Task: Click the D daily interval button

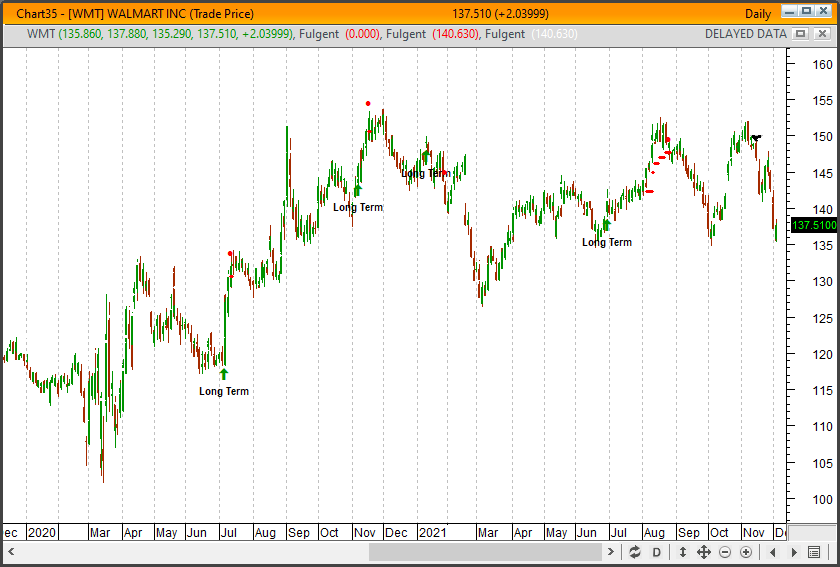Action: pos(656,552)
